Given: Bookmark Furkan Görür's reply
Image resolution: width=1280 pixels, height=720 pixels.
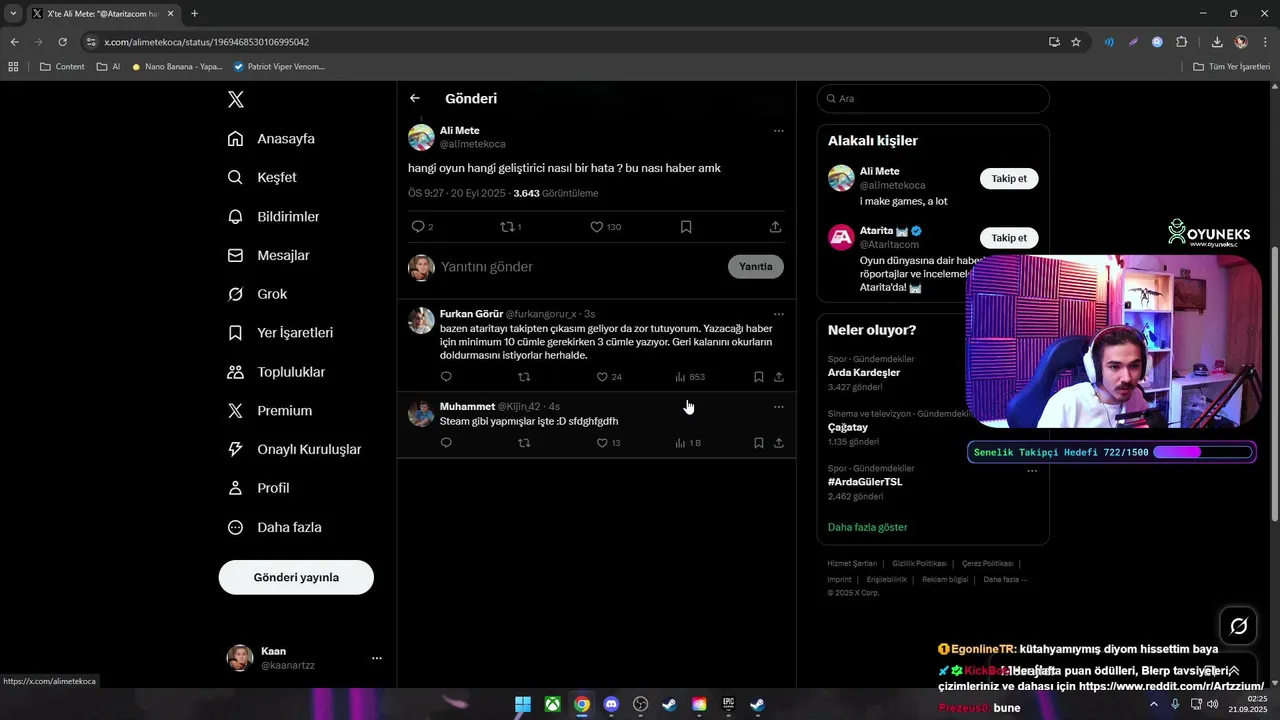Looking at the screenshot, I should (758, 377).
